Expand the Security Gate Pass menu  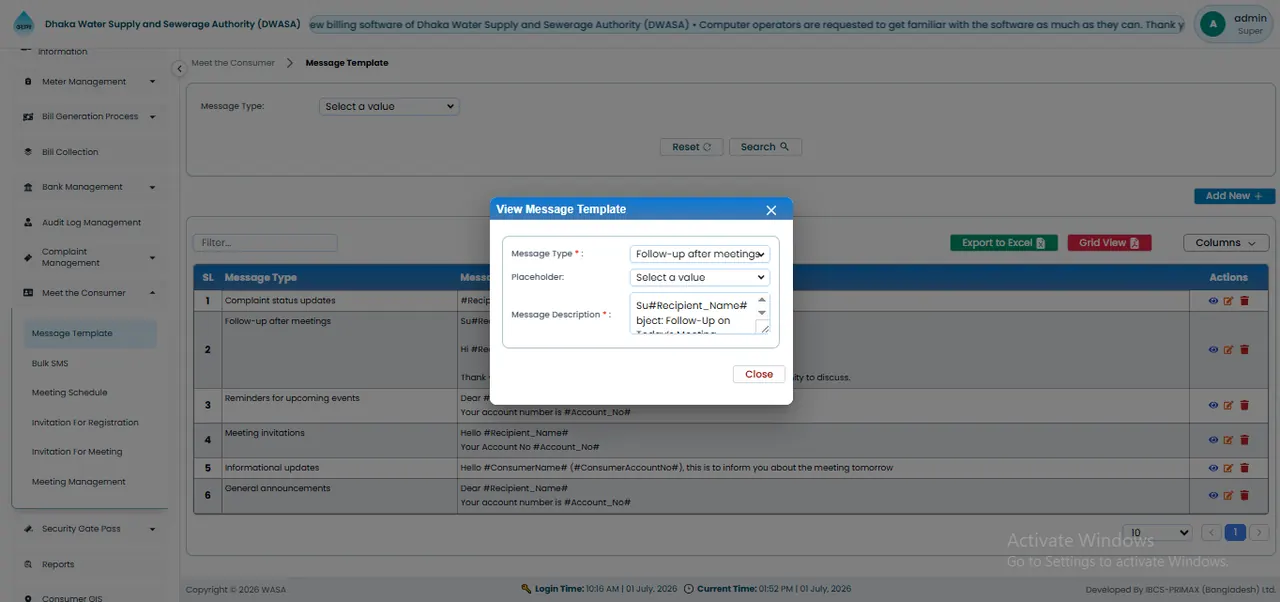tap(90, 529)
